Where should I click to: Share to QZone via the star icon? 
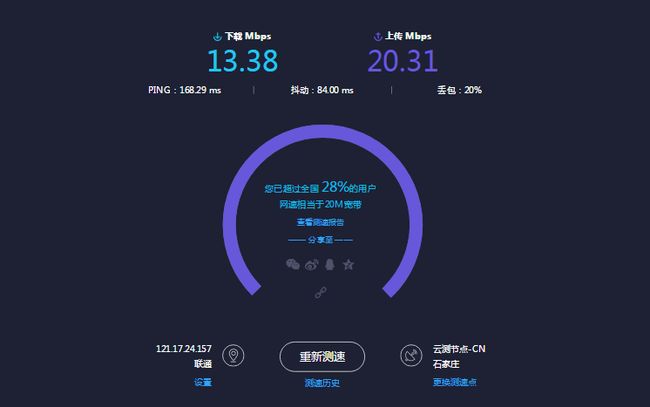coord(348,264)
